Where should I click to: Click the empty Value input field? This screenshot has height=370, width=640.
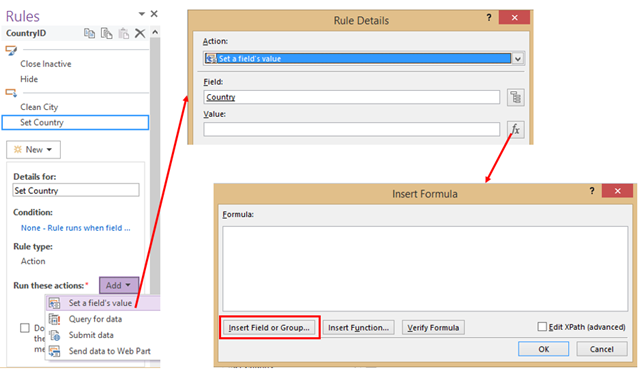click(351, 129)
